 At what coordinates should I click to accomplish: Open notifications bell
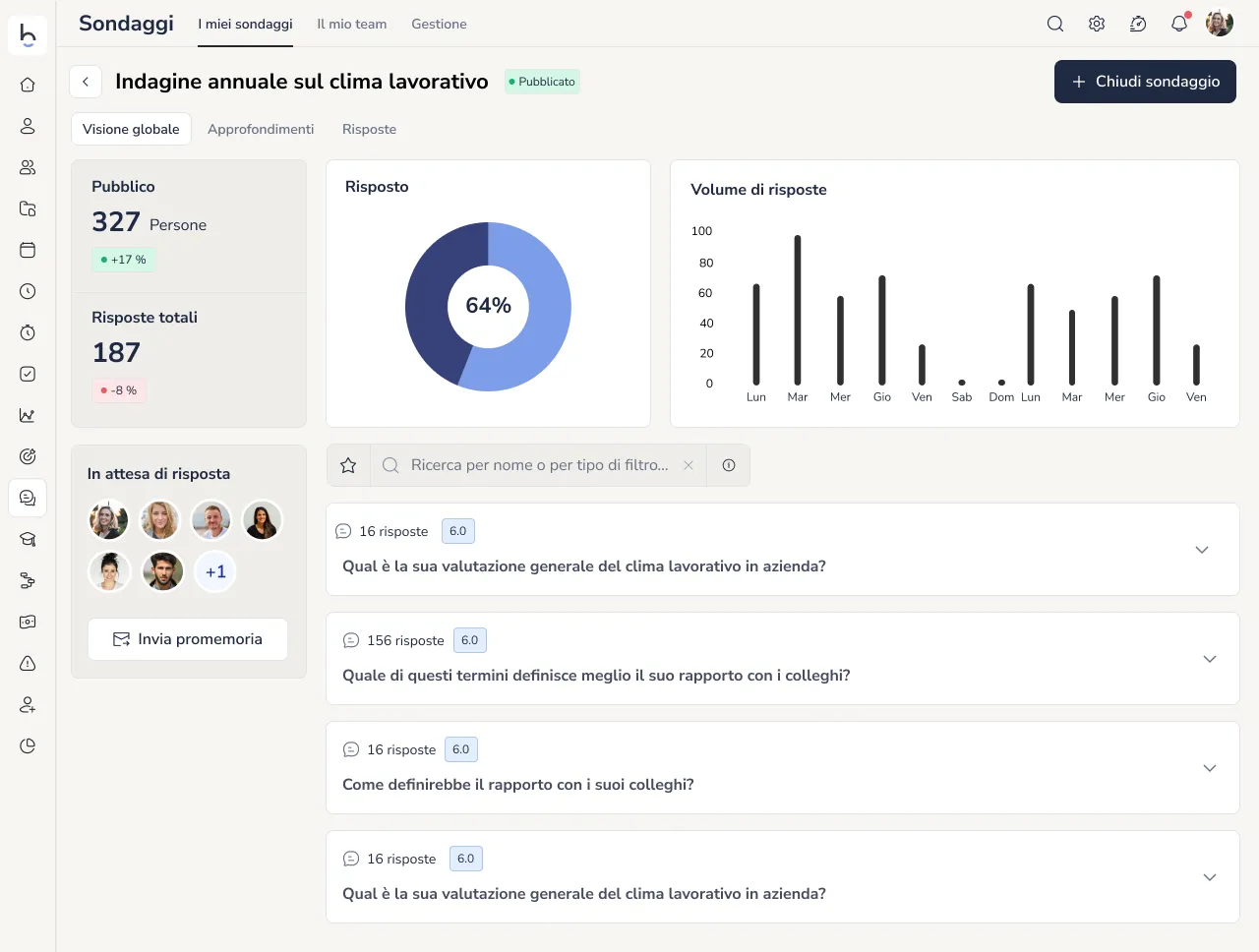pos(1179,24)
